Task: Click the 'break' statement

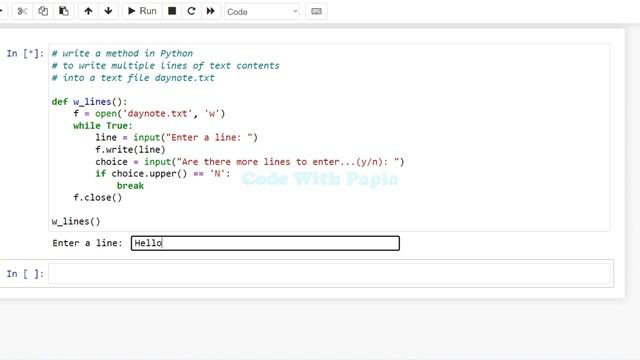Action: click(130, 186)
